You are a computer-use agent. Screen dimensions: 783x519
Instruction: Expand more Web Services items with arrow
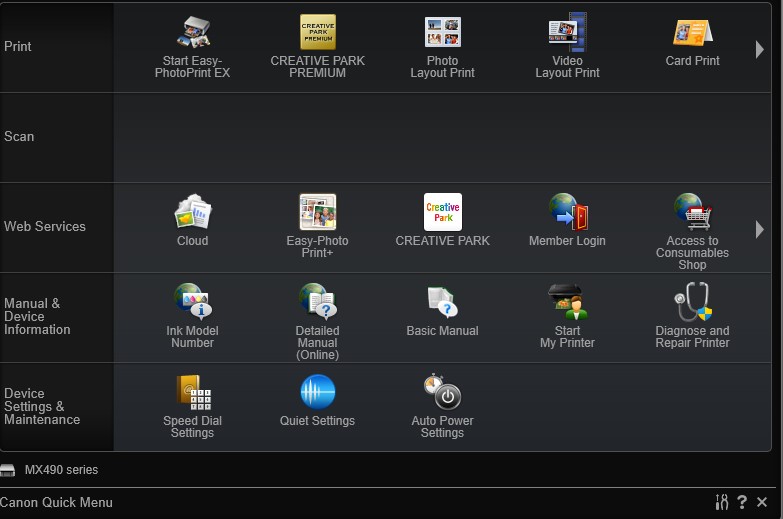[760, 229]
